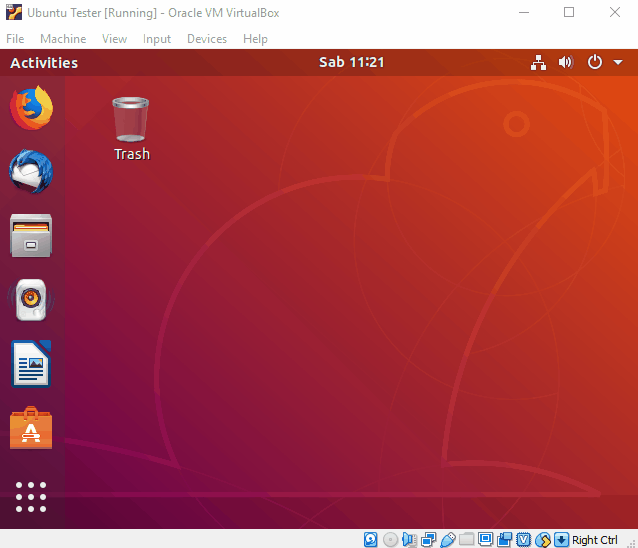Click keyboard capture arrow status icon
The width and height of the screenshot is (638, 548).
(x=562, y=540)
